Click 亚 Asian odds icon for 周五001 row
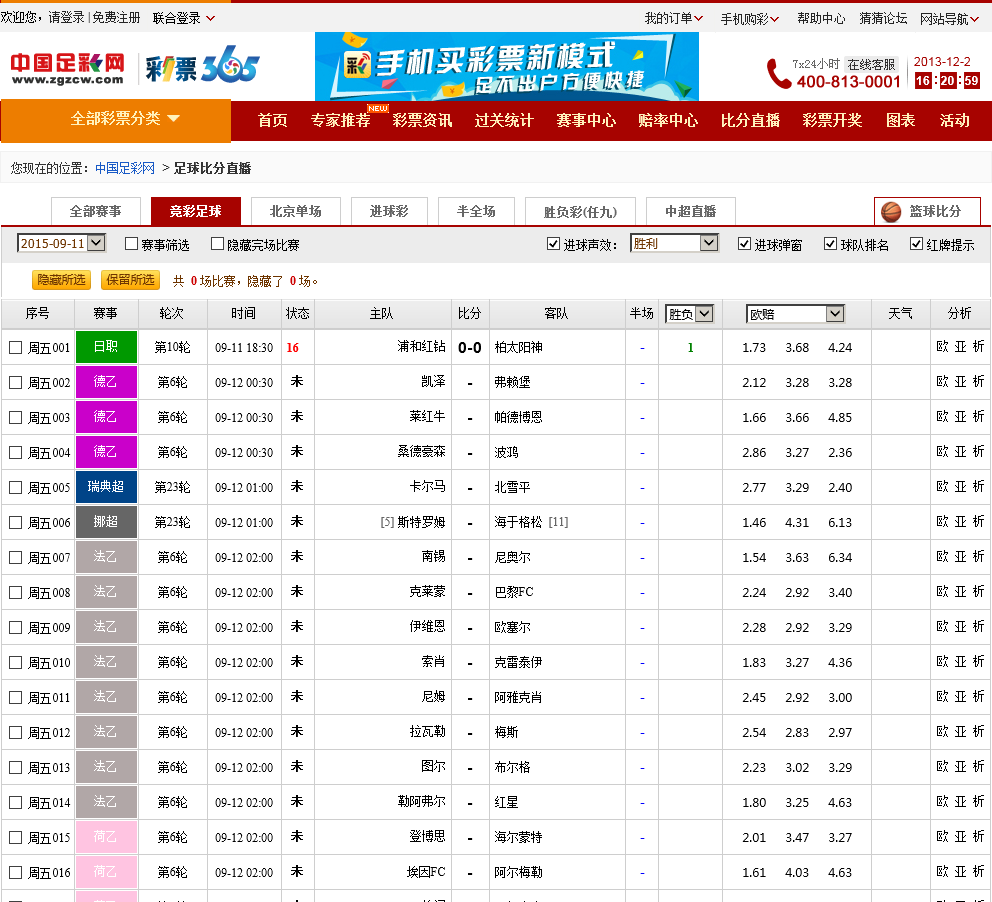This screenshot has width=992, height=902. point(960,347)
